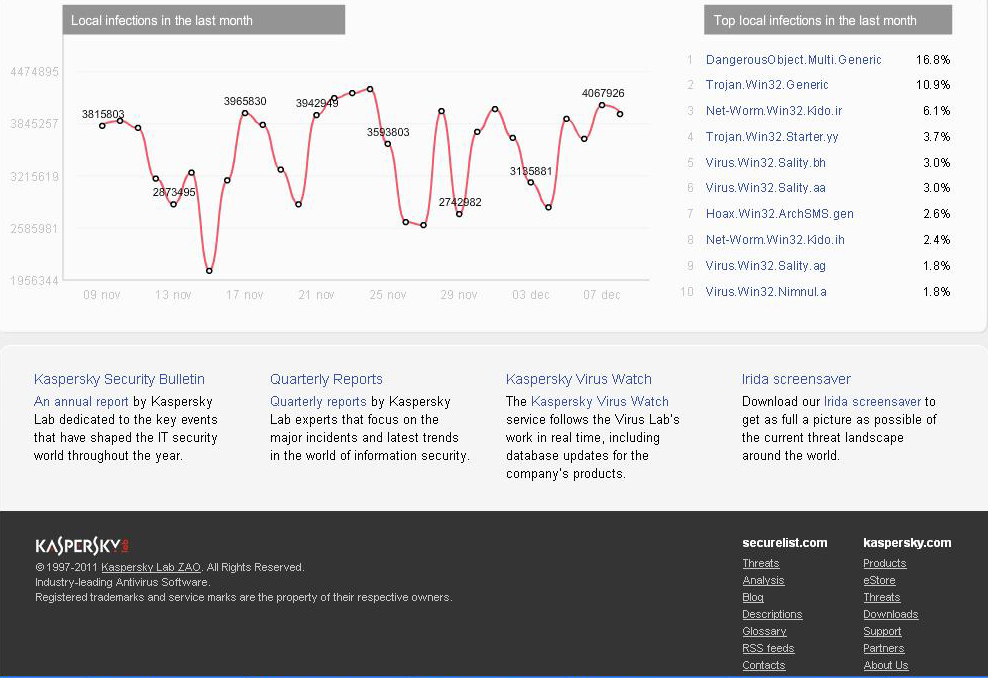Open the Quarterly Reports heading link

tap(326, 379)
